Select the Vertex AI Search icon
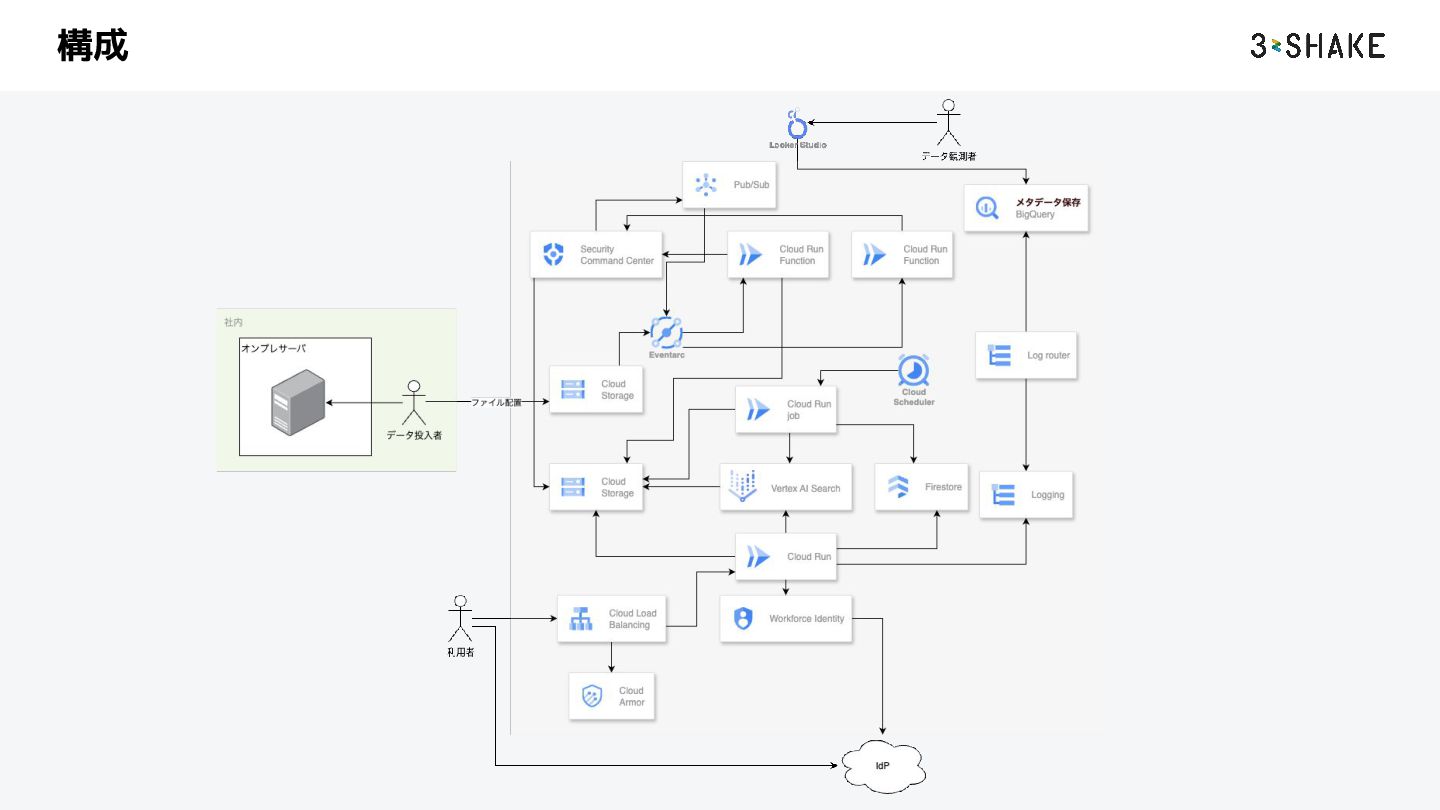Screen dimensions: 1440x810 coord(744,487)
